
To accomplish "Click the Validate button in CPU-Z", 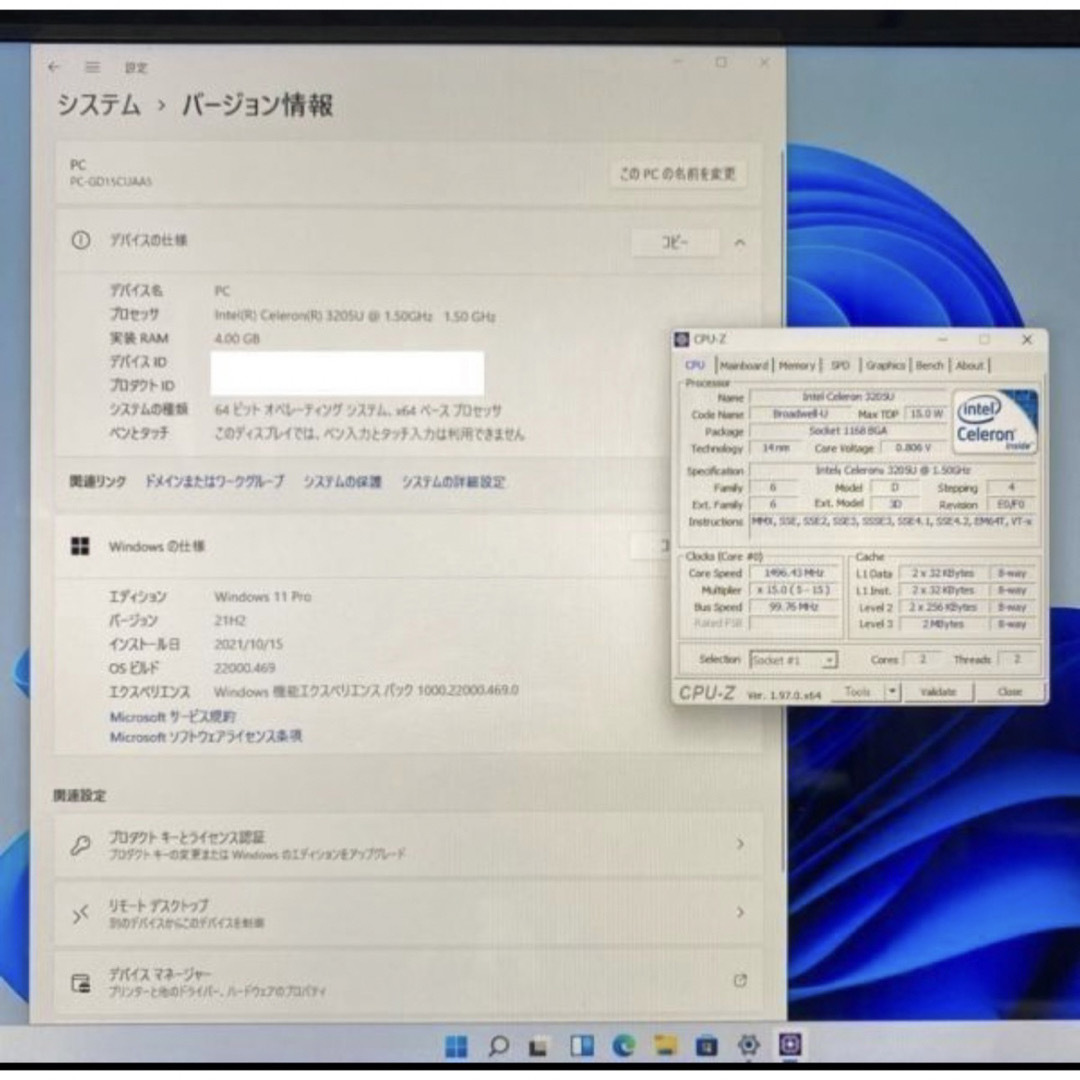I will point(937,692).
